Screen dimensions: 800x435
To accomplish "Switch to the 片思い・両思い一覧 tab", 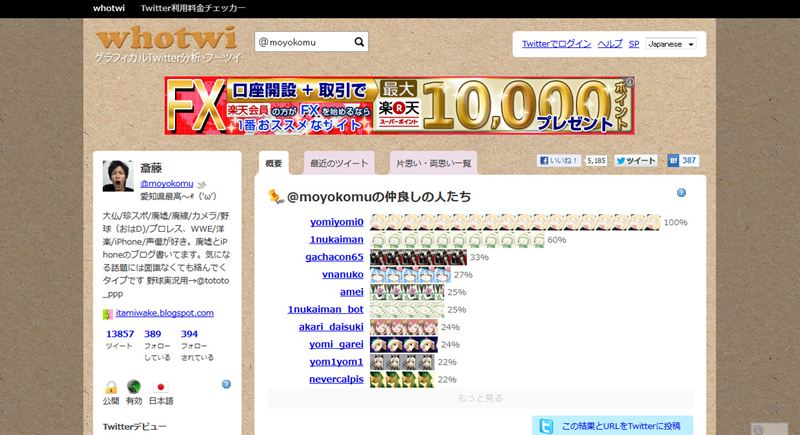I will (x=434, y=163).
